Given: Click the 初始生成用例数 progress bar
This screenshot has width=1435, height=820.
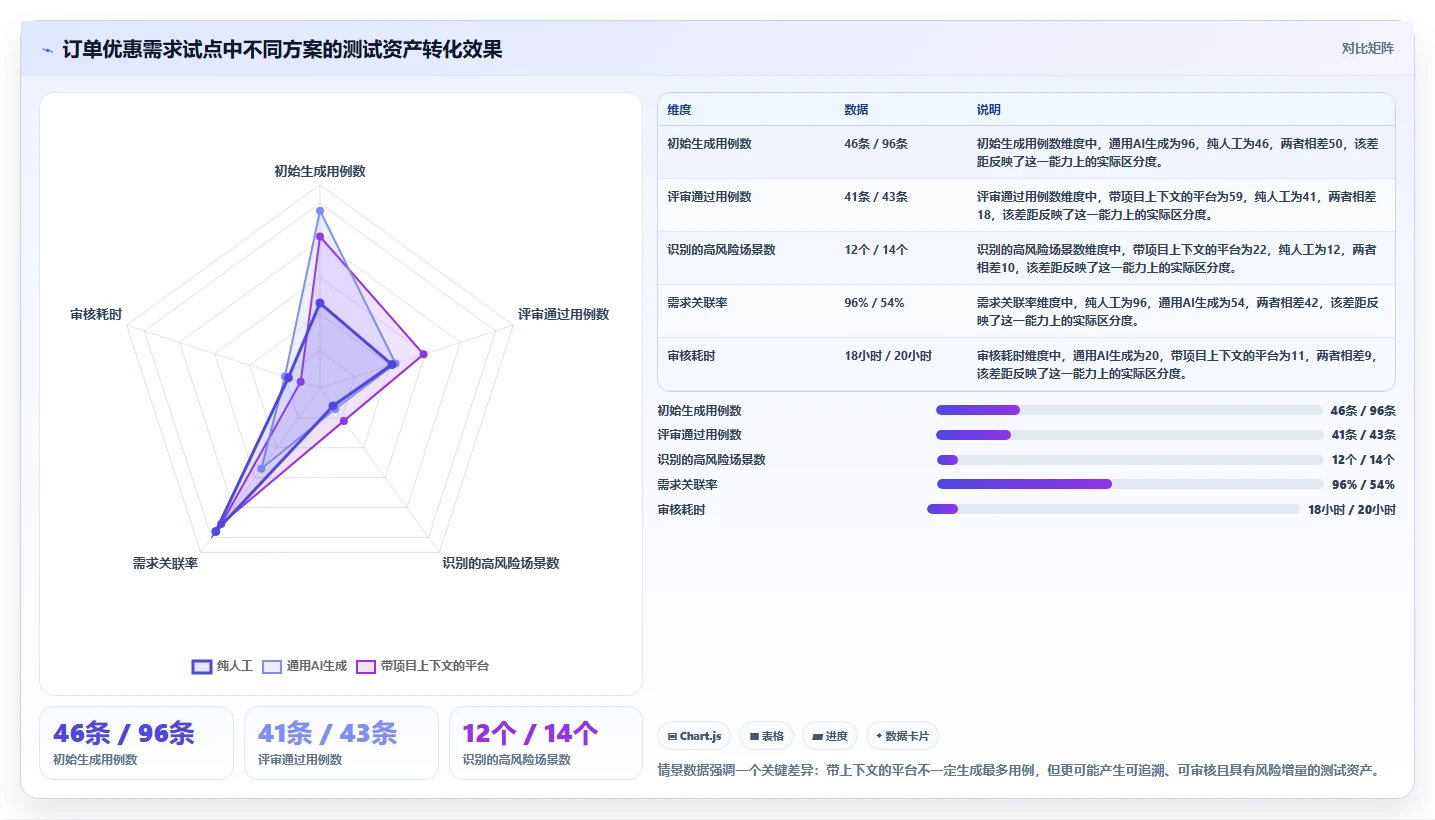Looking at the screenshot, I should pyautogui.click(x=1129, y=410).
